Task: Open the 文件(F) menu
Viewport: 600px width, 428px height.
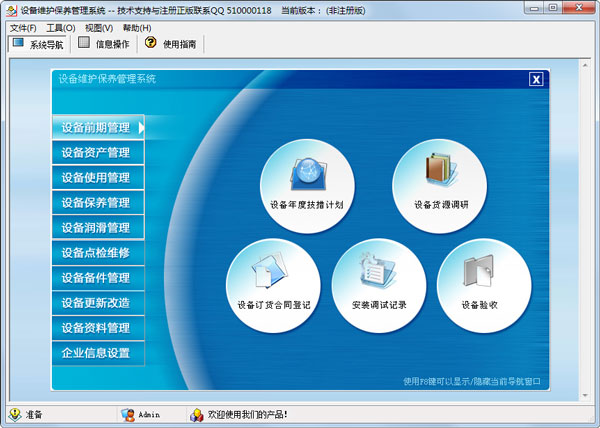Action: 23,28
